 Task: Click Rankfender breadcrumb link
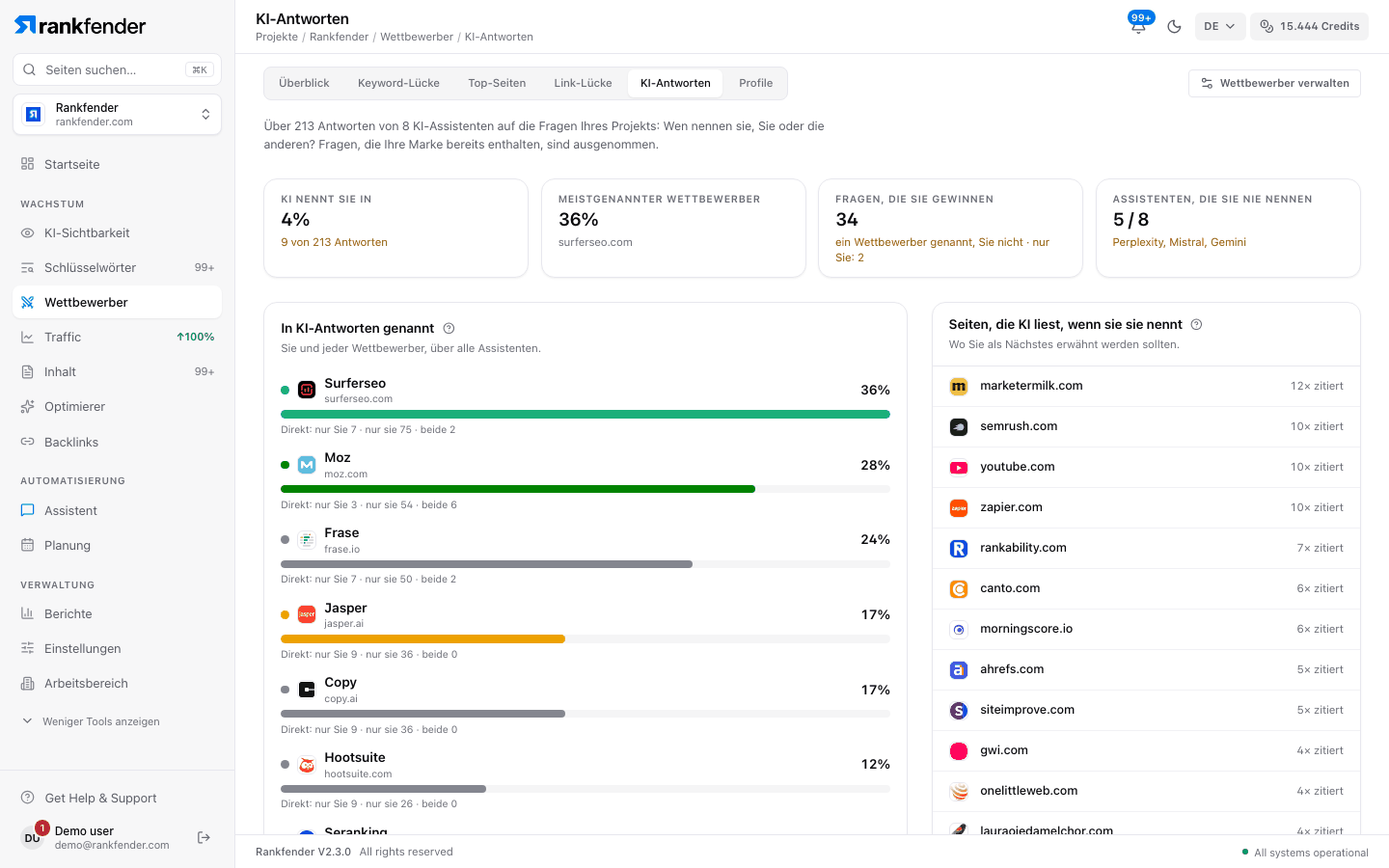[339, 37]
